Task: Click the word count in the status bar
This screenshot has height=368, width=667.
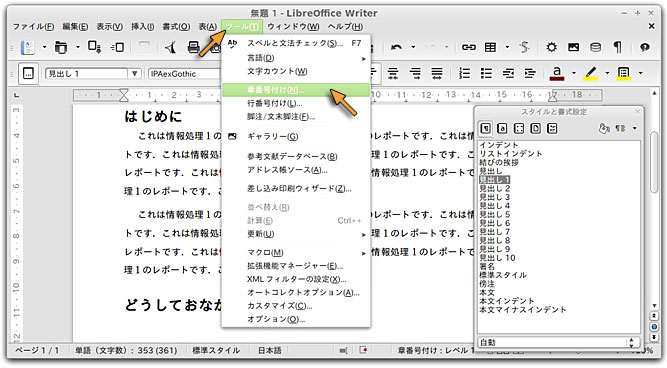Action: [126, 351]
